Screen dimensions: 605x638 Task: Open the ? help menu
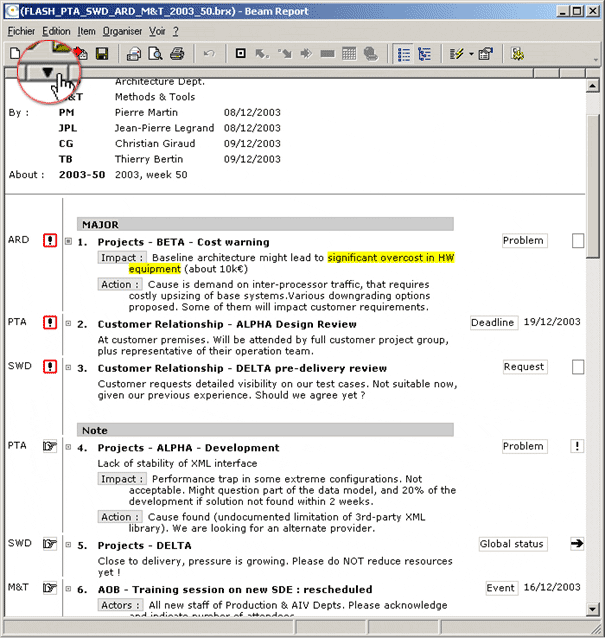tap(175, 31)
